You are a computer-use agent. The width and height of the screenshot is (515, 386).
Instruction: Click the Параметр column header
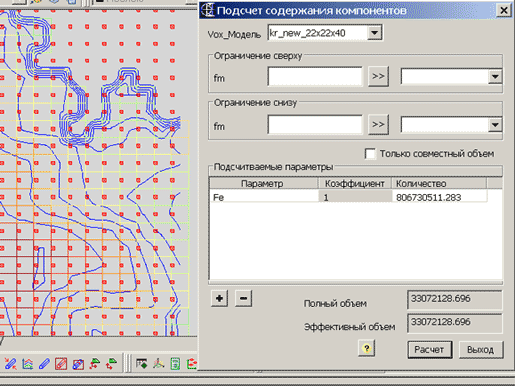(262, 183)
